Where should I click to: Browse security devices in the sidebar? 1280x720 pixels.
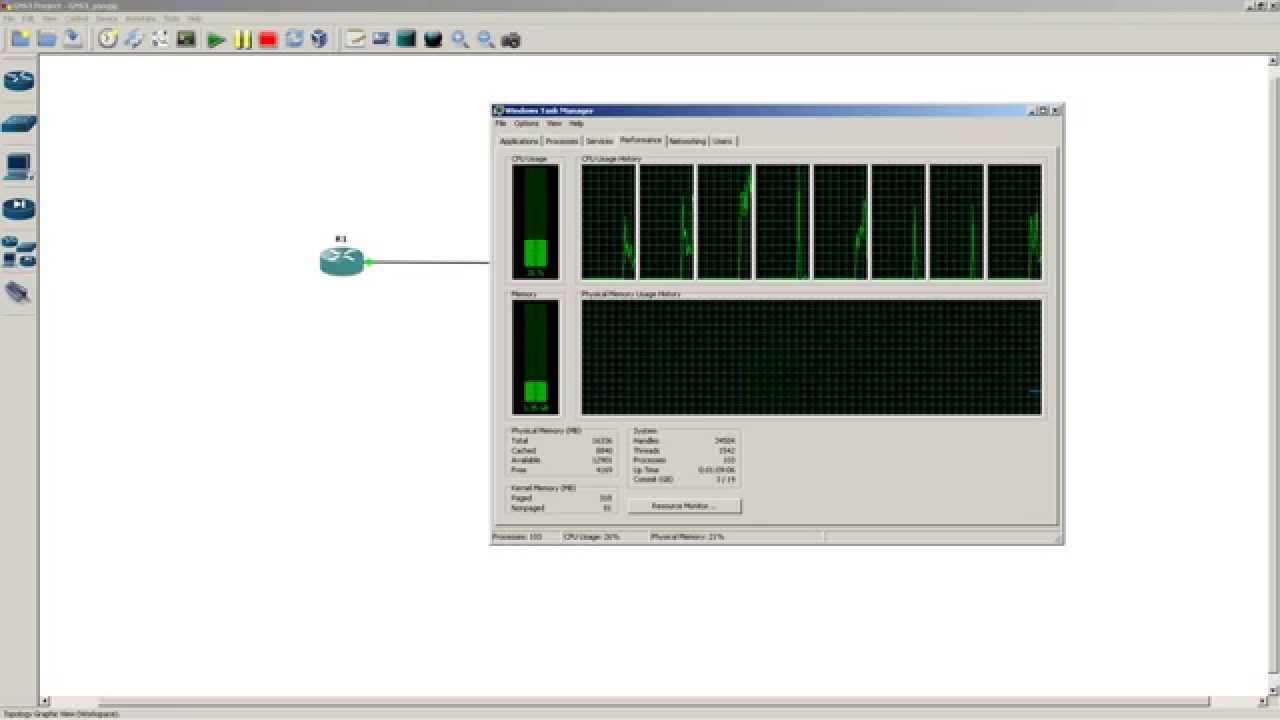point(19,208)
